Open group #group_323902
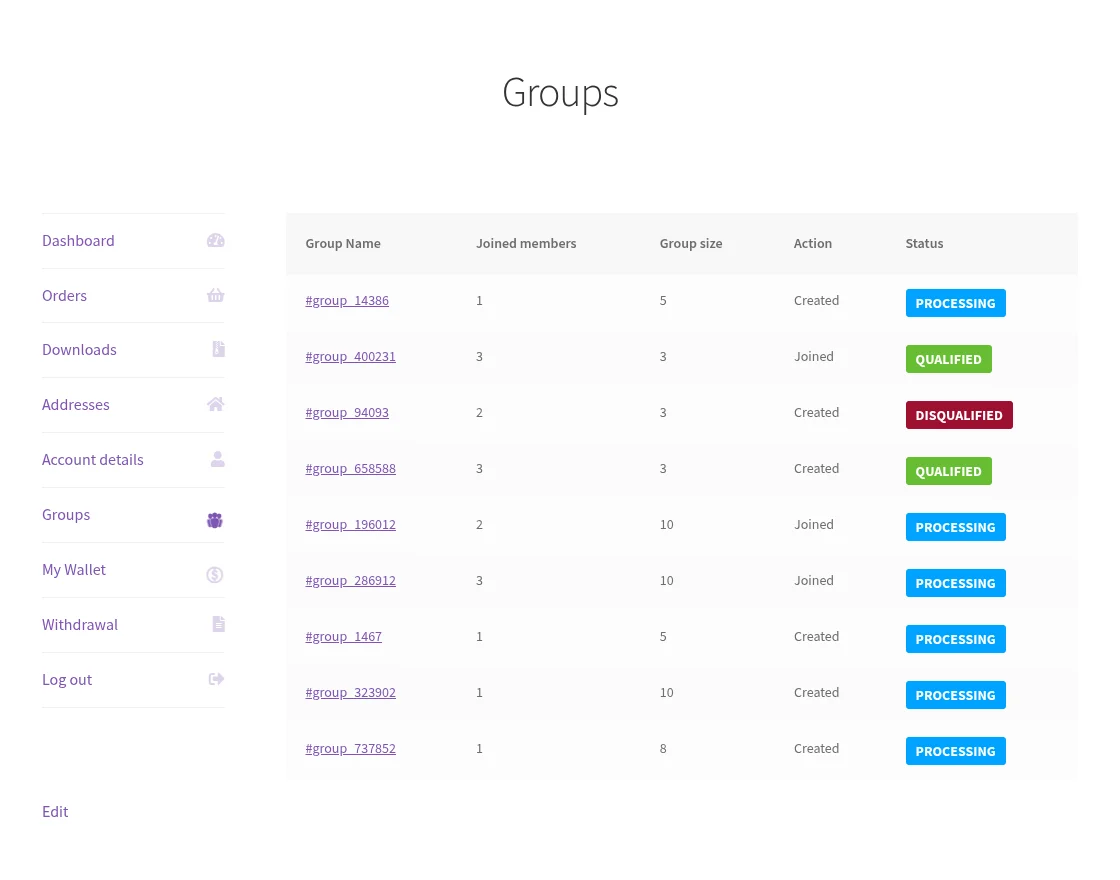 click(350, 692)
